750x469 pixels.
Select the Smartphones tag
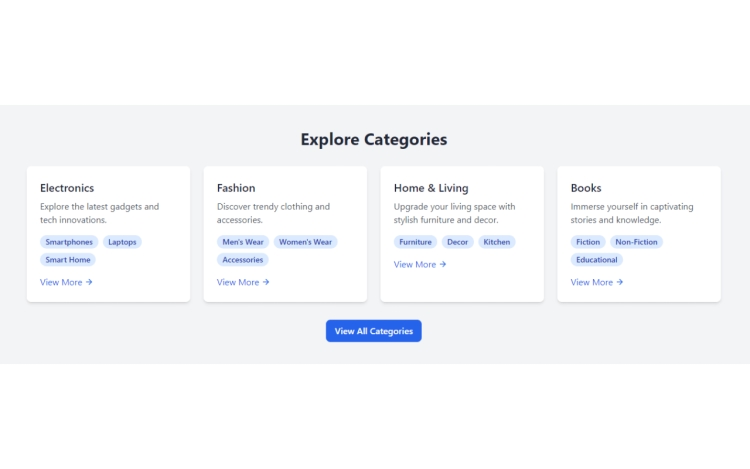69,242
